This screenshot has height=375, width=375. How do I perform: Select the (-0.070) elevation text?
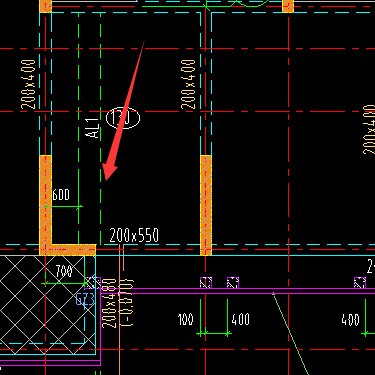127,303
